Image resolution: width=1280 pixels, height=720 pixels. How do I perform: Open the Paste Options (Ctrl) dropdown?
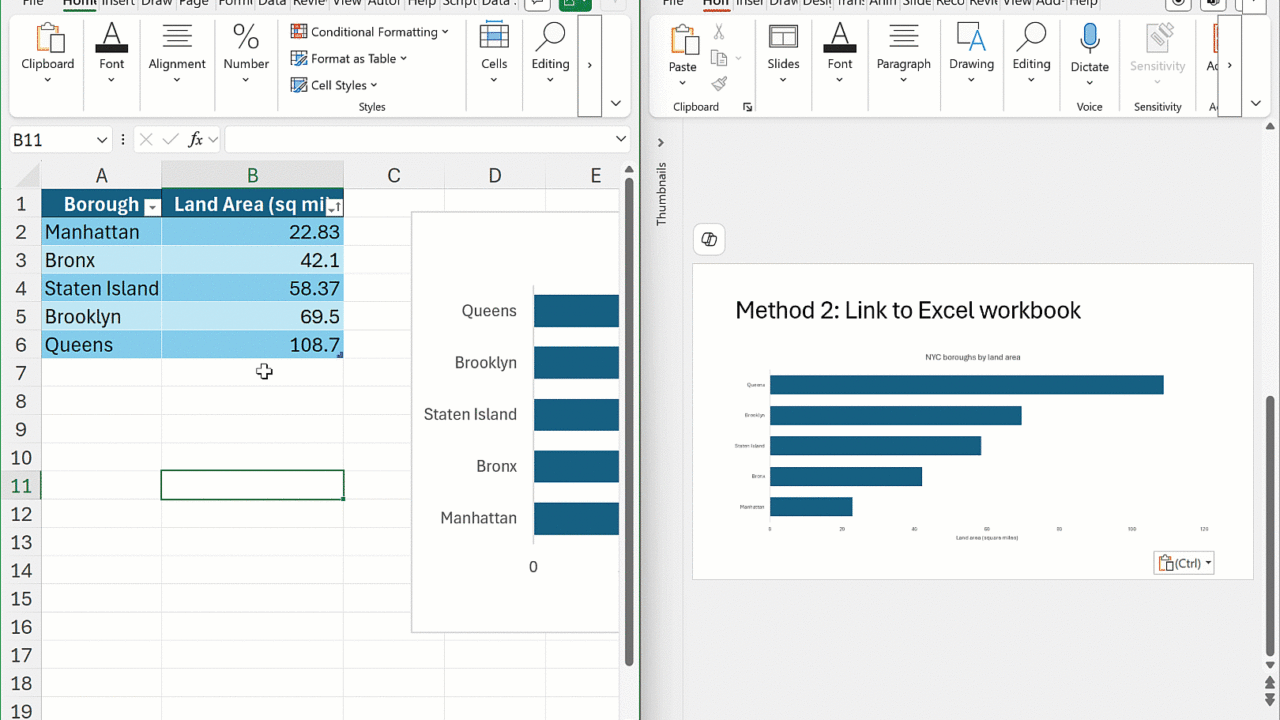point(1184,563)
